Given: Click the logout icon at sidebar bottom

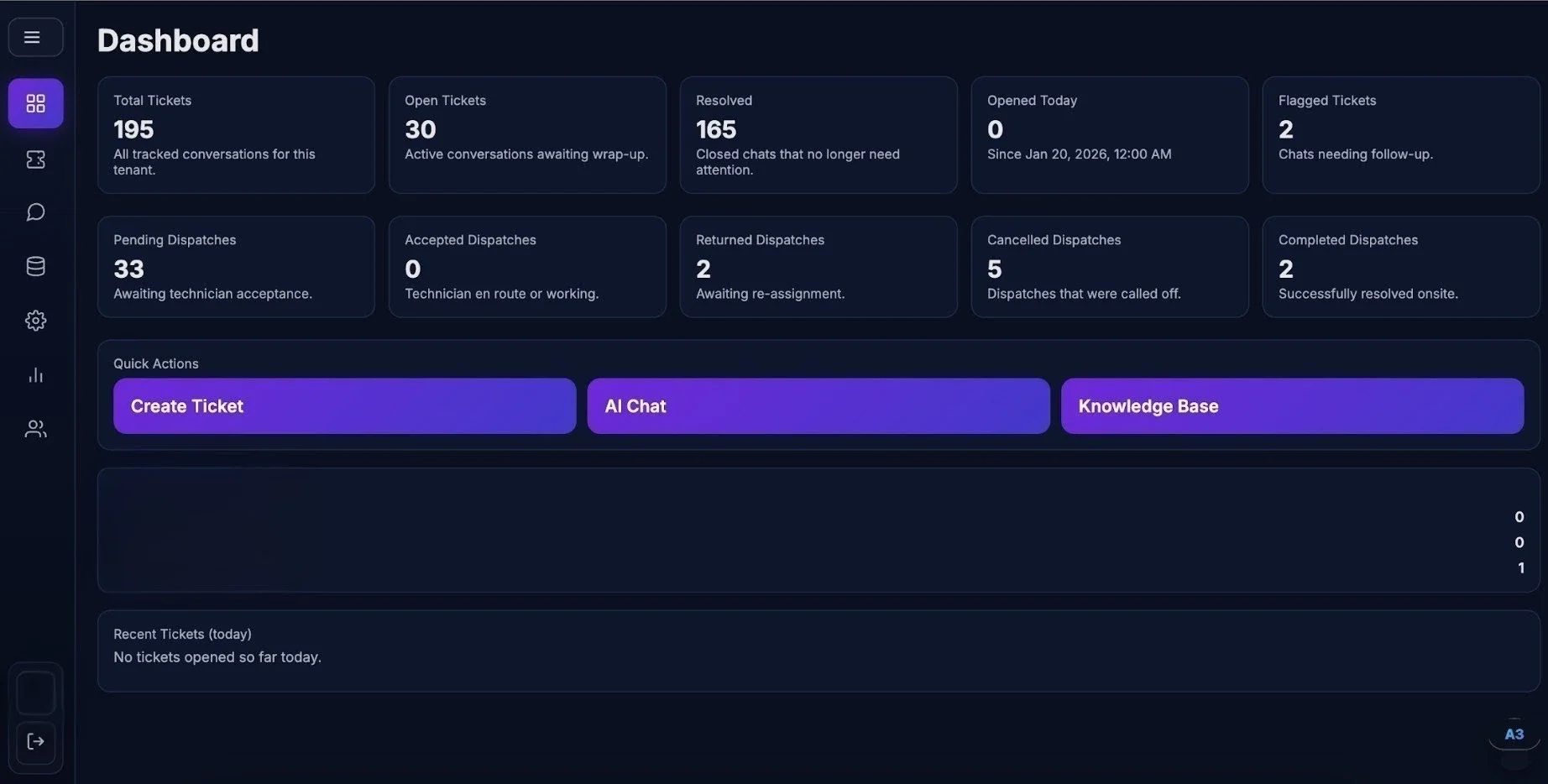Looking at the screenshot, I should click(x=35, y=742).
